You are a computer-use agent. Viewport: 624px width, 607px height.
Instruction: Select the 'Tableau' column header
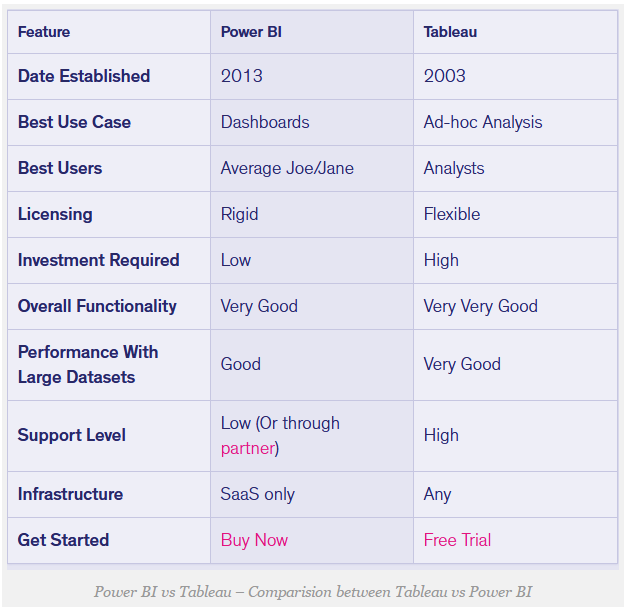pyautogui.click(x=450, y=32)
